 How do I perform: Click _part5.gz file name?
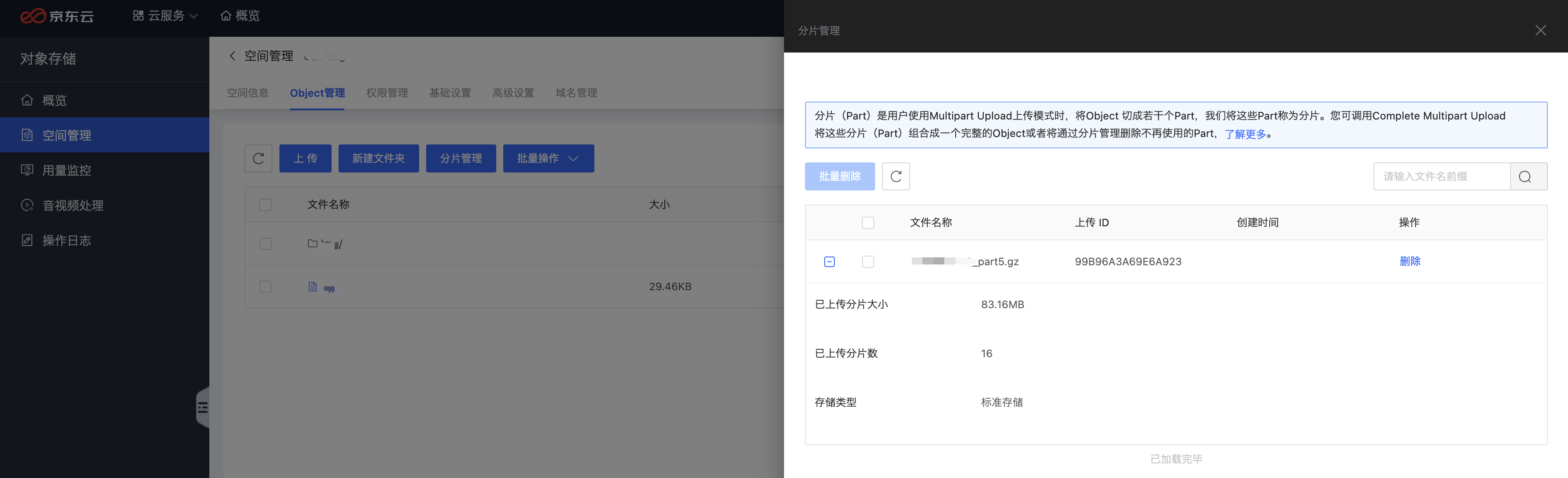965,261
